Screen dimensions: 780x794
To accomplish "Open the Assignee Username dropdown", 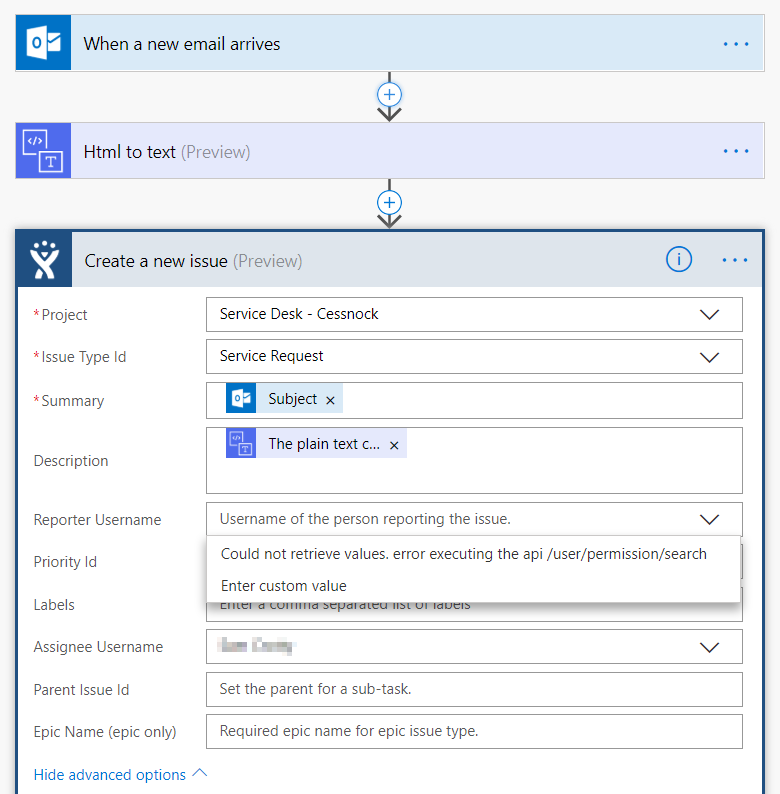I will (474, 647).
